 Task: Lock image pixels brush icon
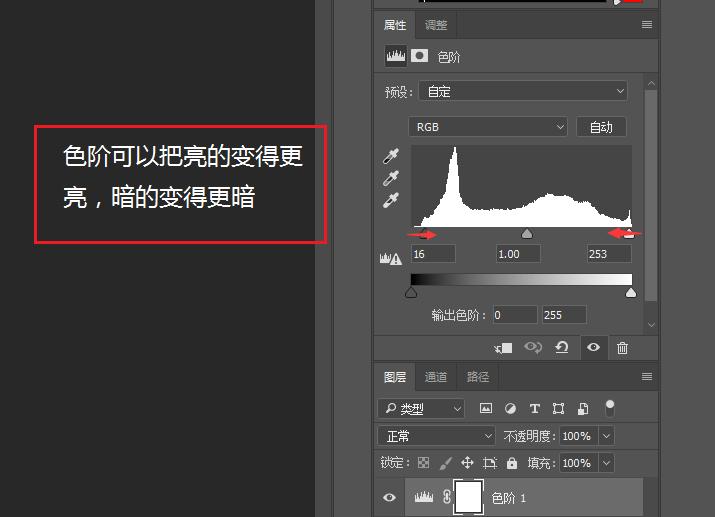pyautogui.click(x=446, y=463)
